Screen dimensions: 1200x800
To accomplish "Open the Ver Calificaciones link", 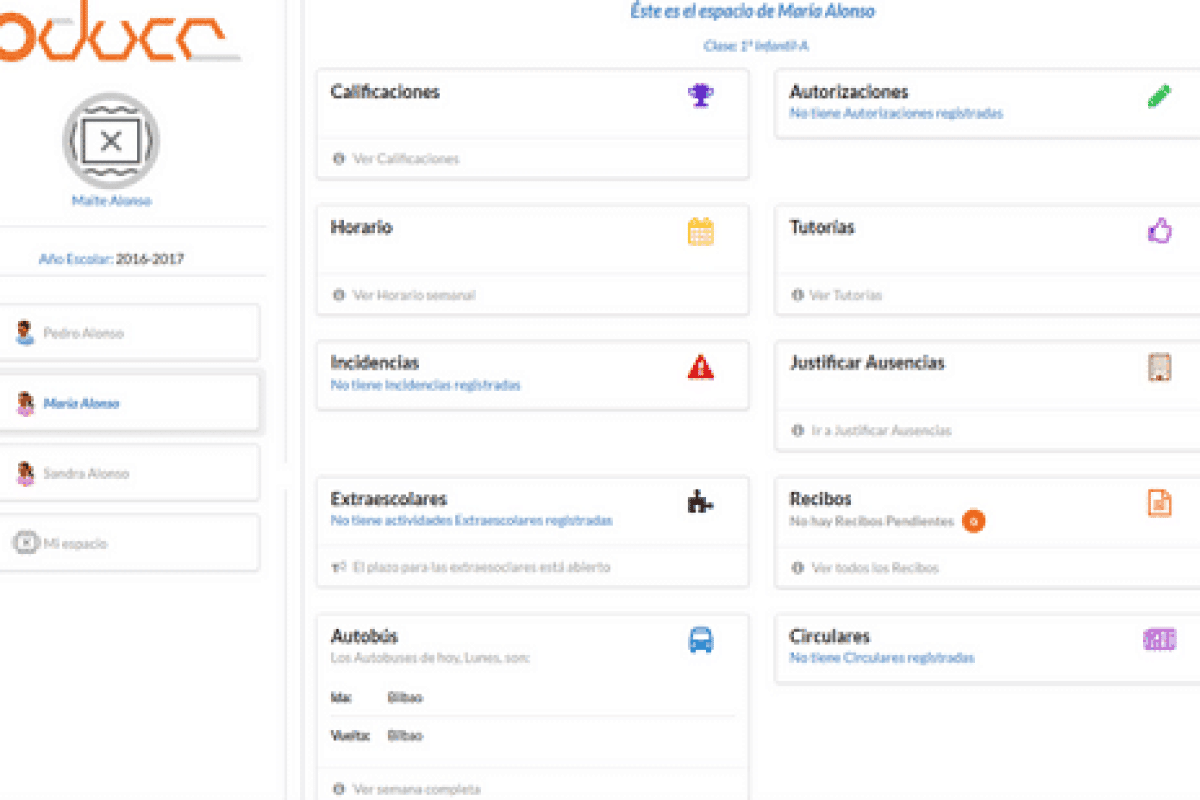I will [x=406, y=159].
